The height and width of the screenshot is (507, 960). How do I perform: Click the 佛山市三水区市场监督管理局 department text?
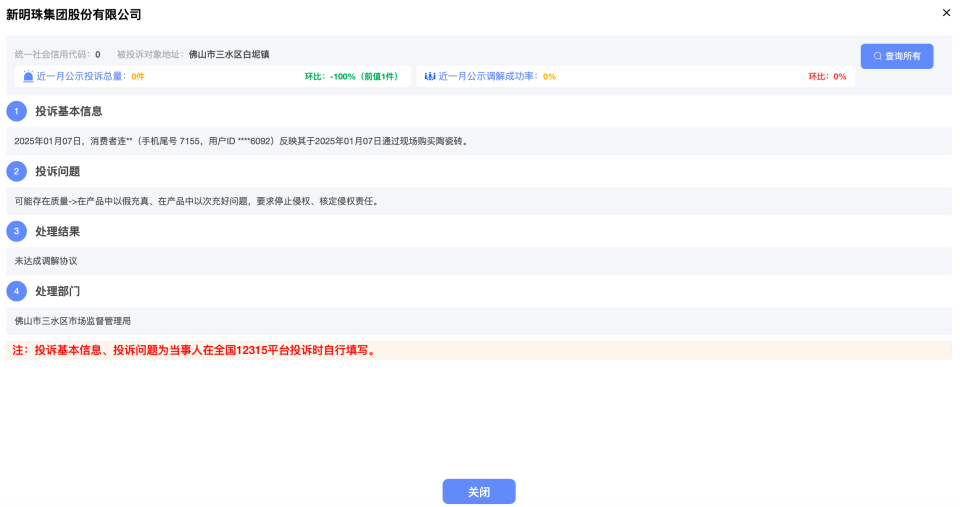[x=73, y=321]
